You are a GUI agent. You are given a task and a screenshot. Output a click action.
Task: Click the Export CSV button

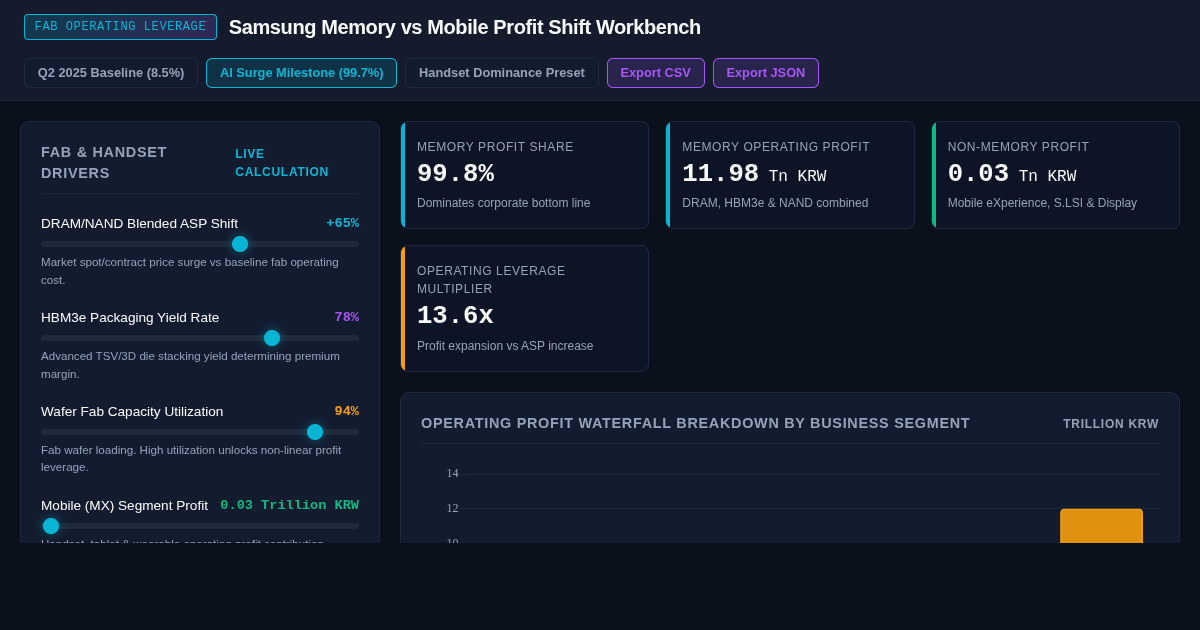click(x=655, y=73)
